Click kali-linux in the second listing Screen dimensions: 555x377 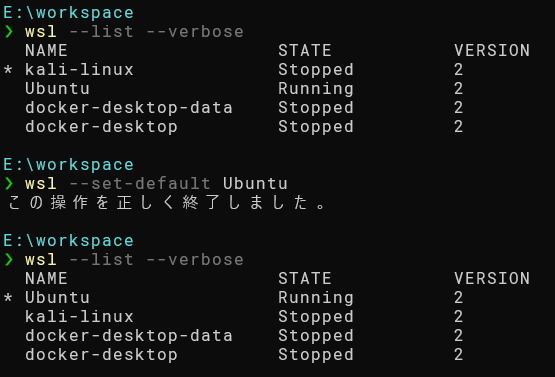(79, 316)
